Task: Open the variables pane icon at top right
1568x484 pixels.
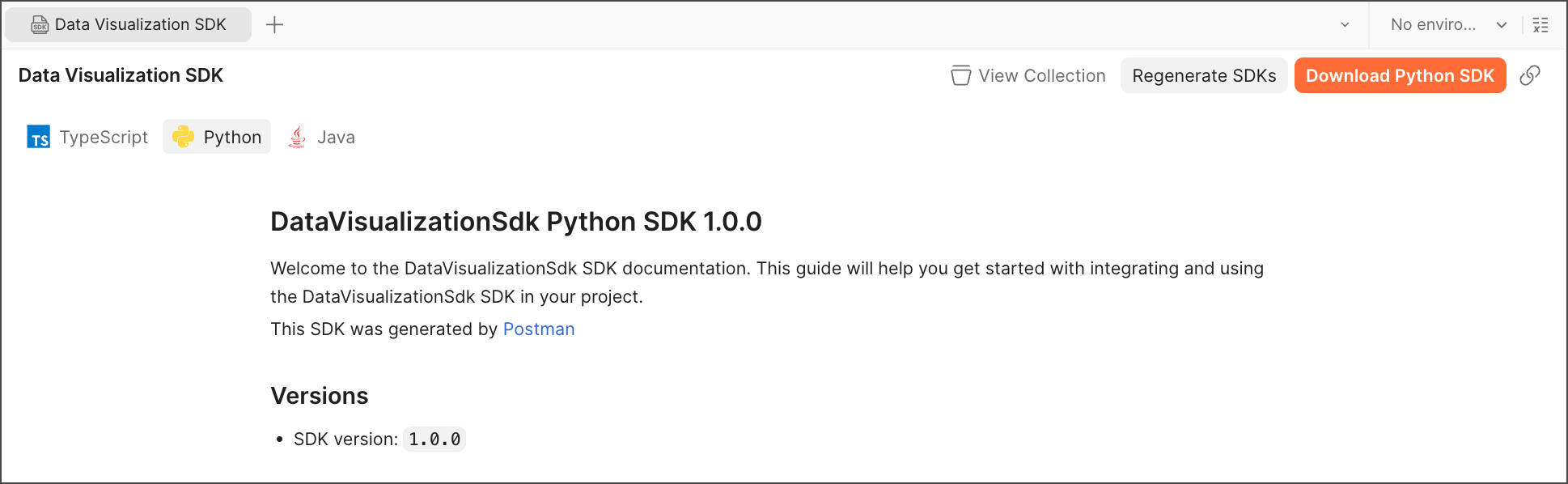Action: click(1540, 25)
